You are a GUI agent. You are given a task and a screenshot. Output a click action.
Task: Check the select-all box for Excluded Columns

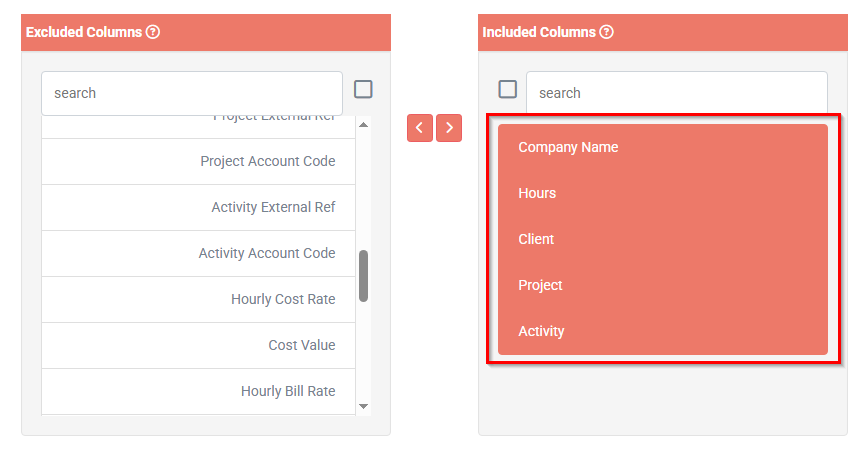[363, 89]
